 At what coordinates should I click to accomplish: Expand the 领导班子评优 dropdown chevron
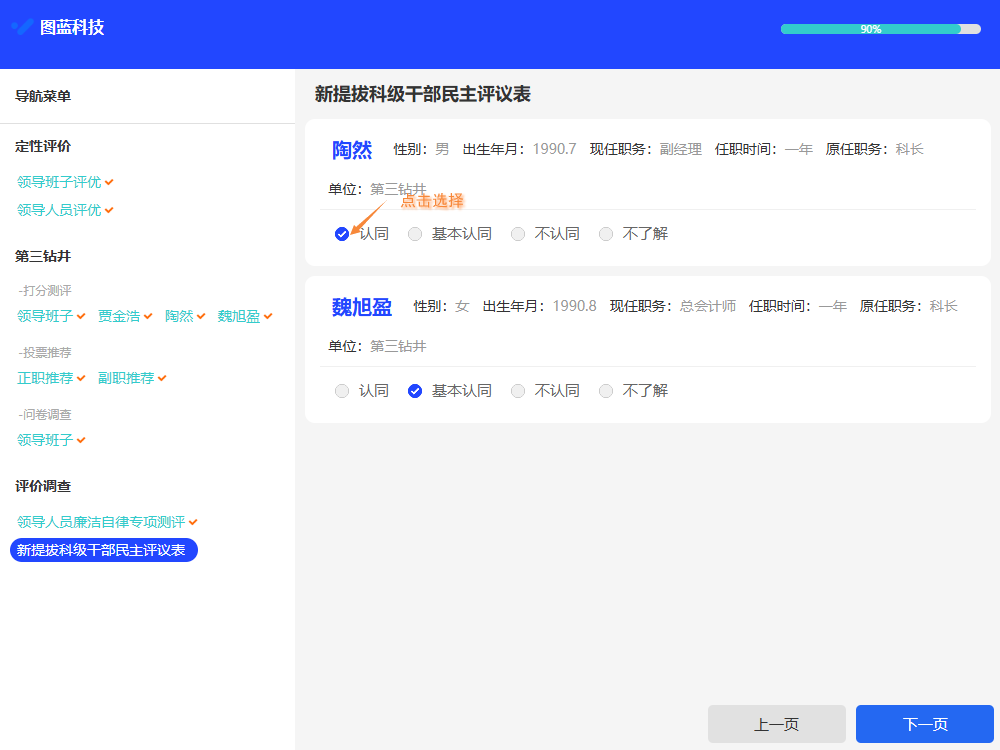coord(108,181)
